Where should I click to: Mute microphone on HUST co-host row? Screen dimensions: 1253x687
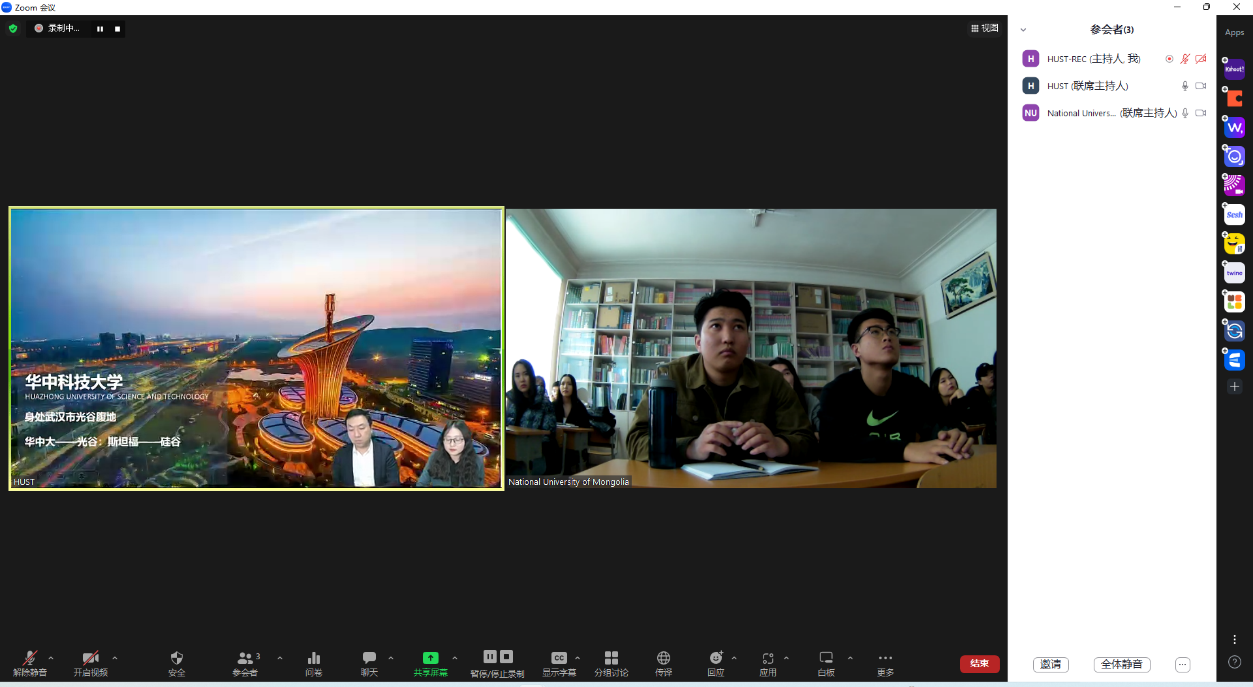pyautogui.click(x=1185, y=86)
